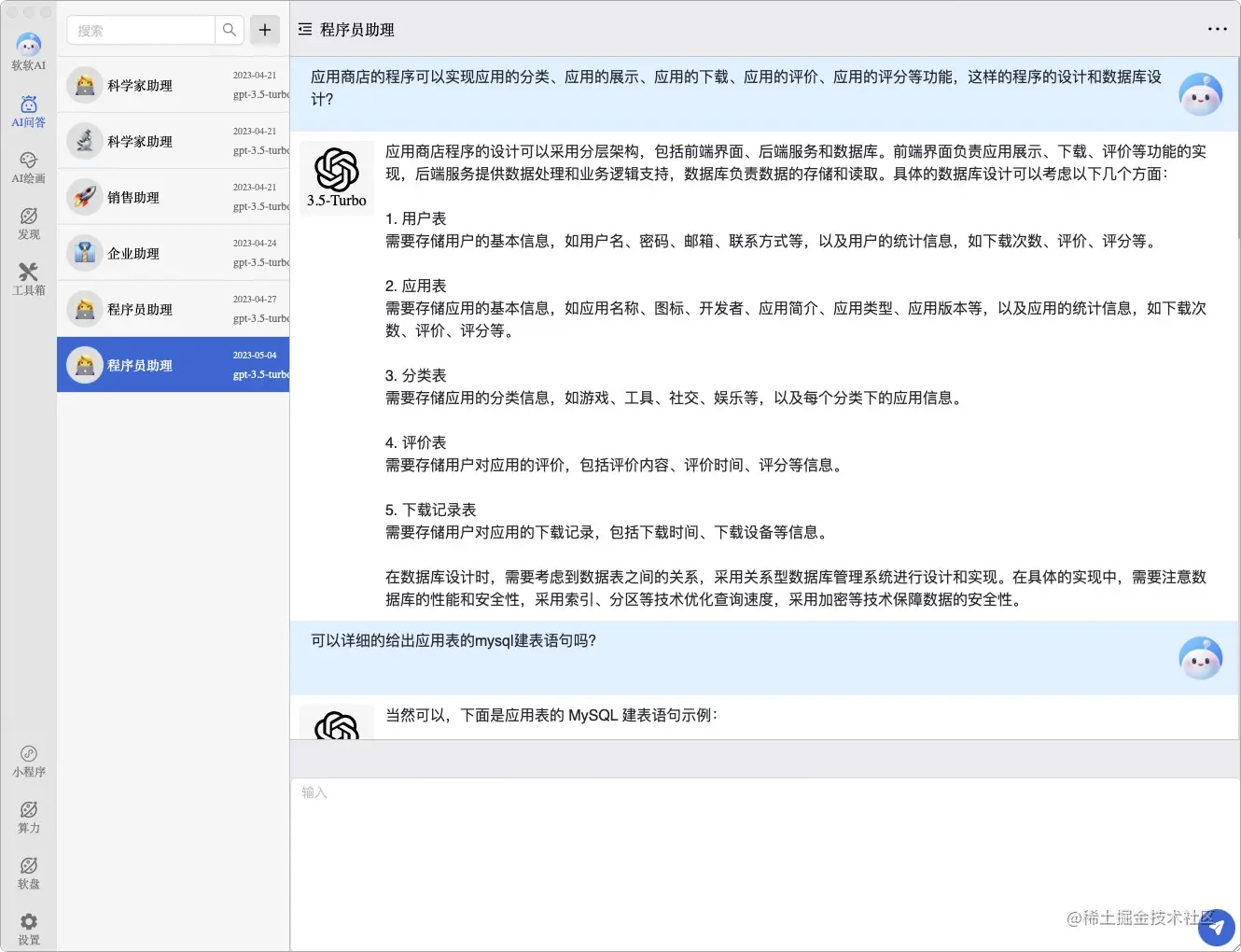
Task: Click the text 4. 评价表
Action: point(416,442)
